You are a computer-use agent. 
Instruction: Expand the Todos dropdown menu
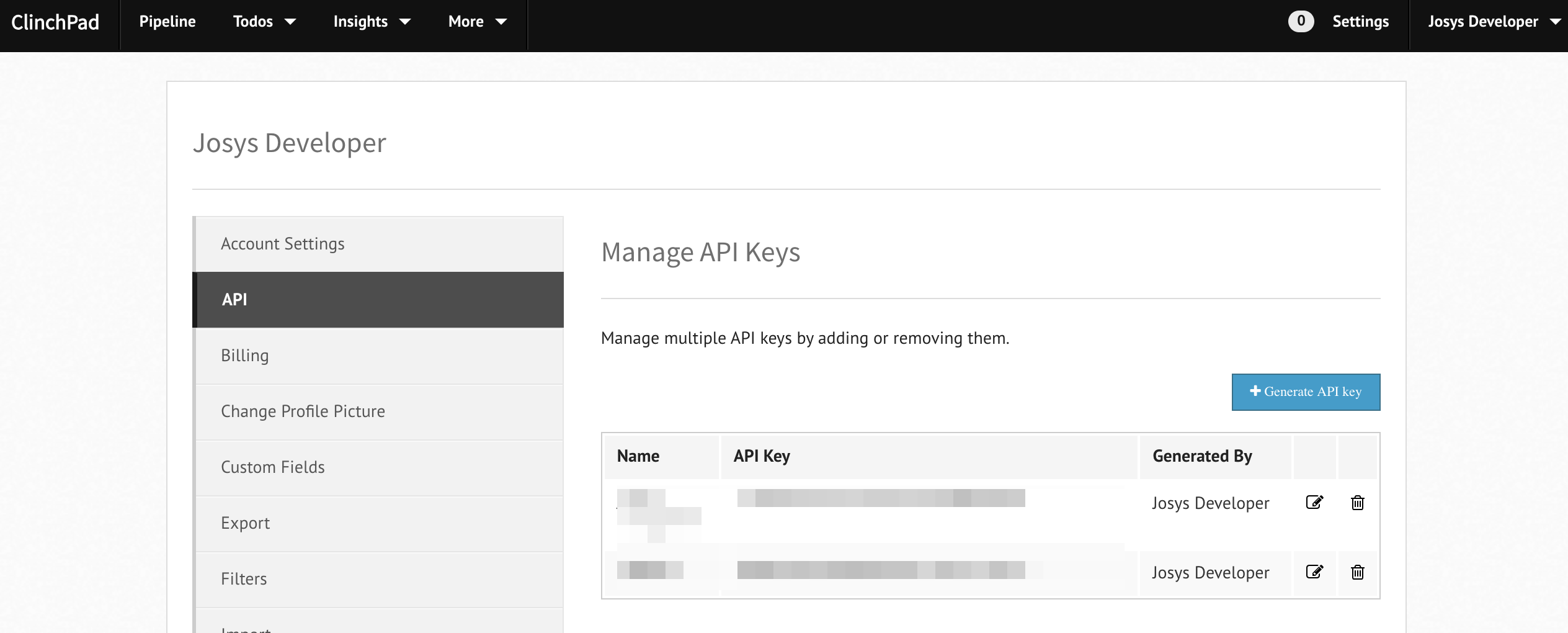coord(264,22)
